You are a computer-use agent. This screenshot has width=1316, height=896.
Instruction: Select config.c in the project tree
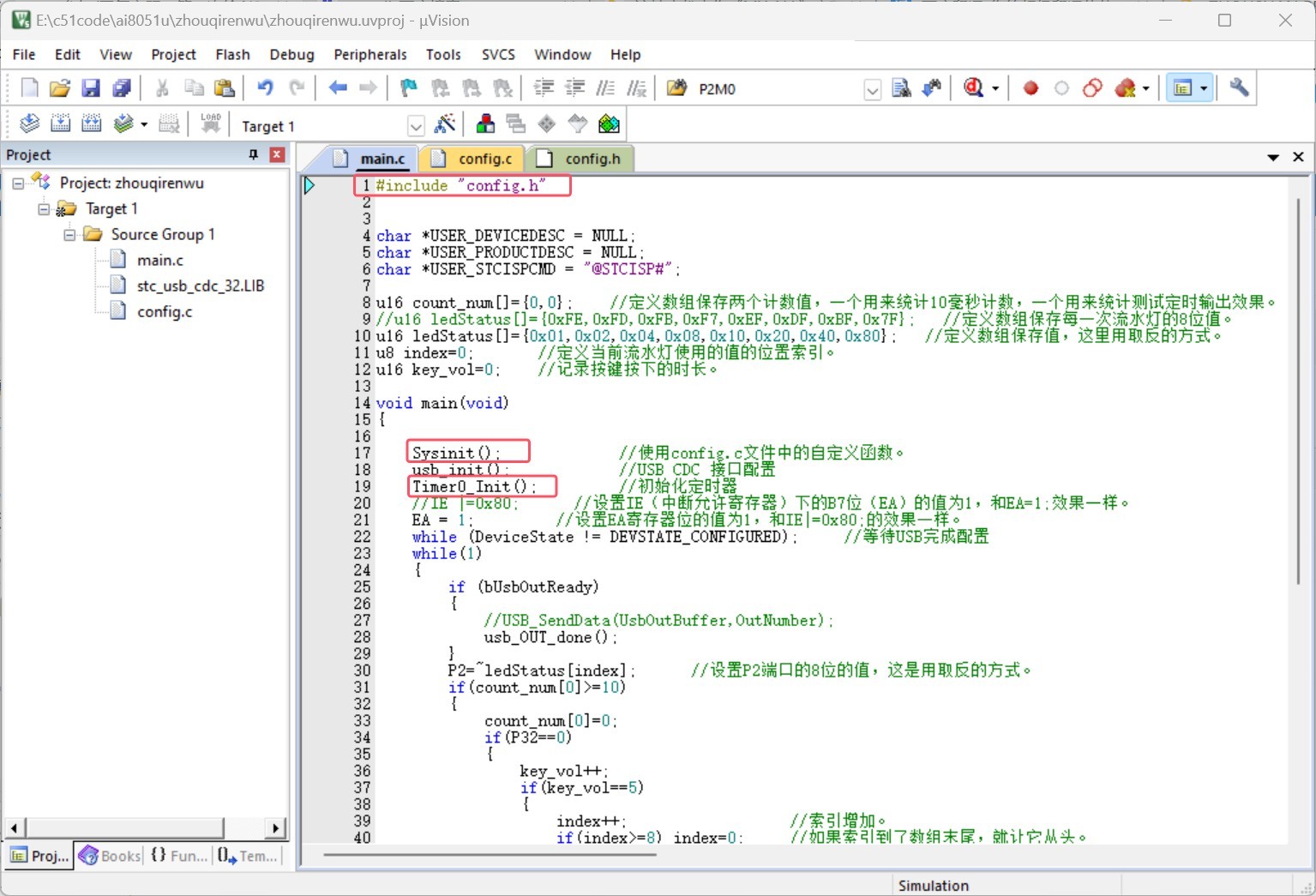pos(165,312)
